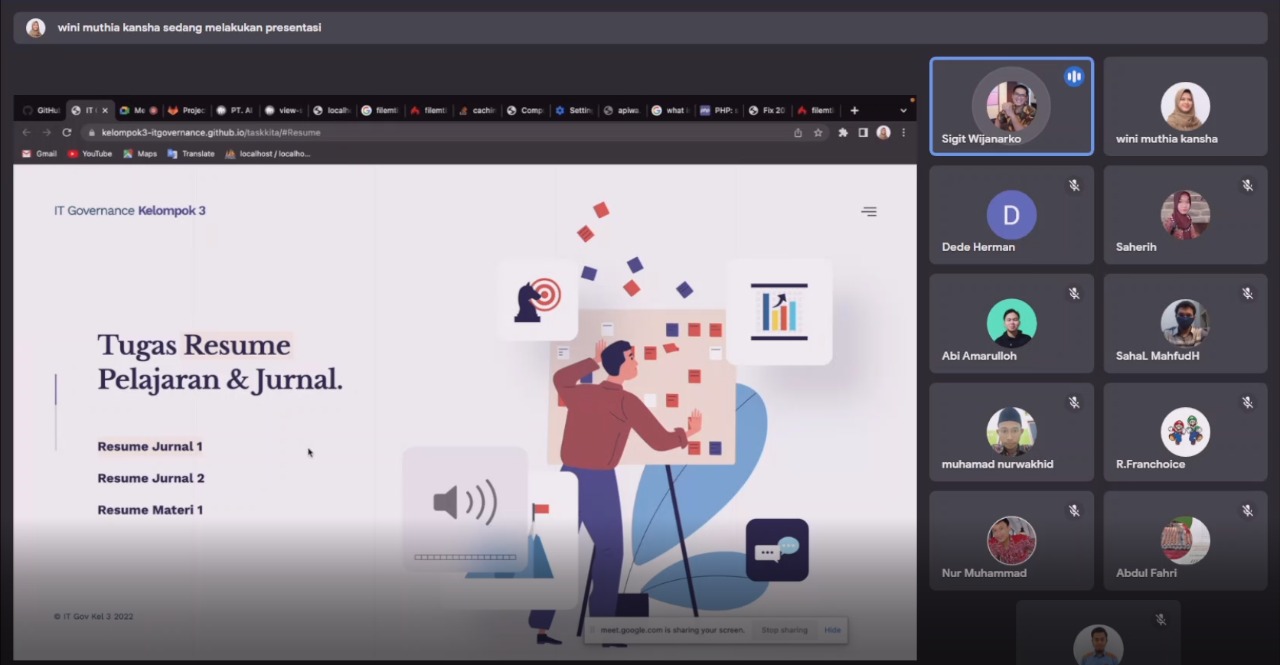1280x665 pixels.
Task: Open the Resume Jurnal 2 link
Action: (x=151, y=478)
